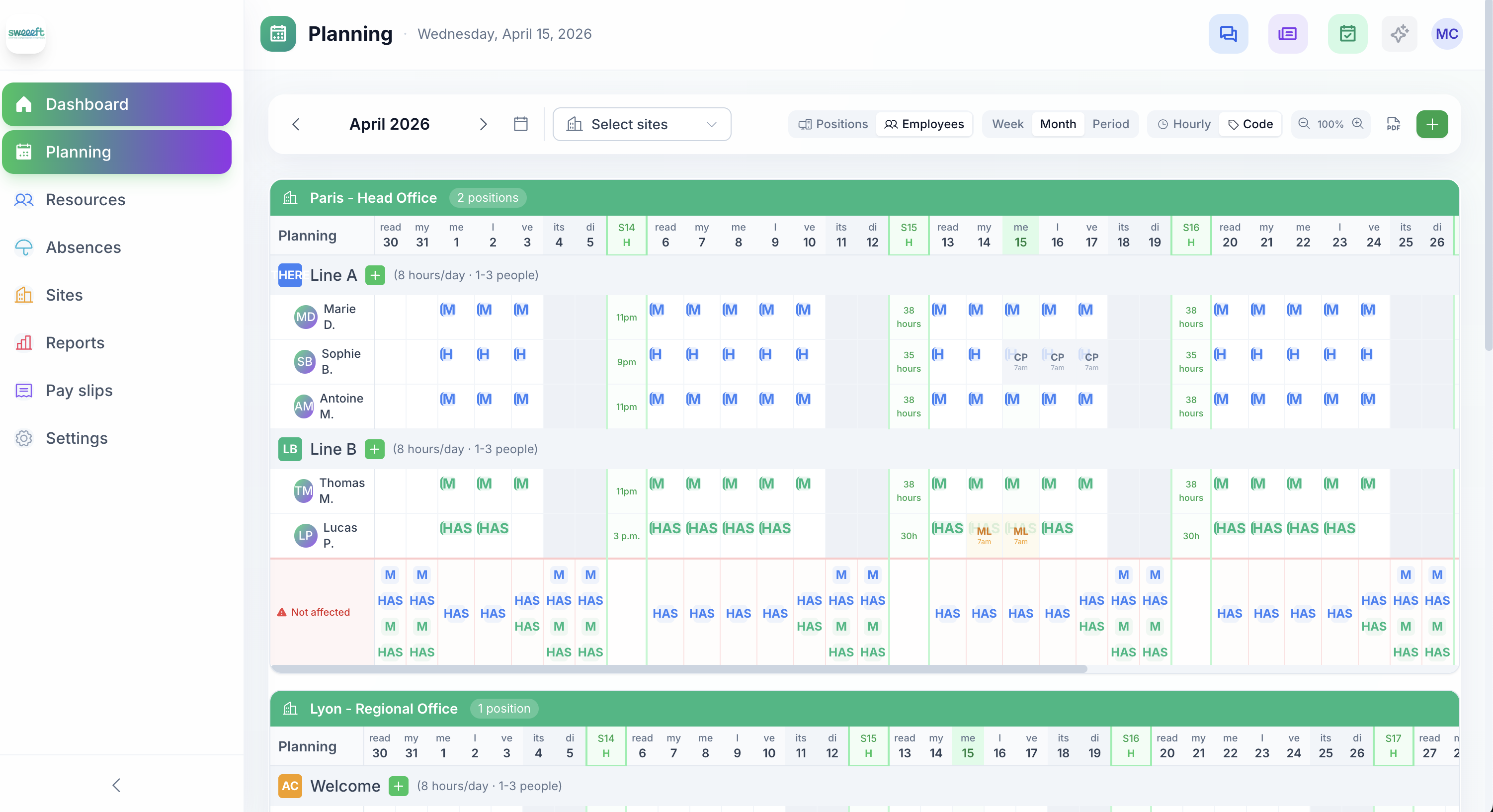The image size is (1493, 812).
Task: Collapse the sidebar with back chevron
Action: point(115,785)
